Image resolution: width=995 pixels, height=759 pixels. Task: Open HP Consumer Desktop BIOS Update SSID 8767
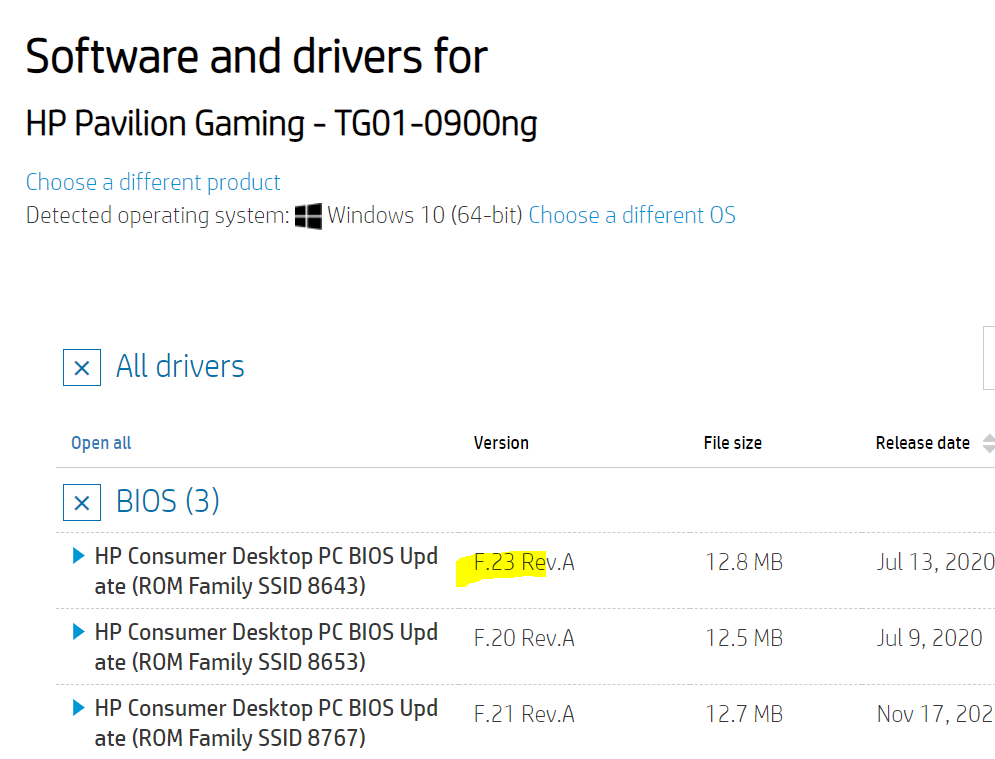tap(266, 723)
